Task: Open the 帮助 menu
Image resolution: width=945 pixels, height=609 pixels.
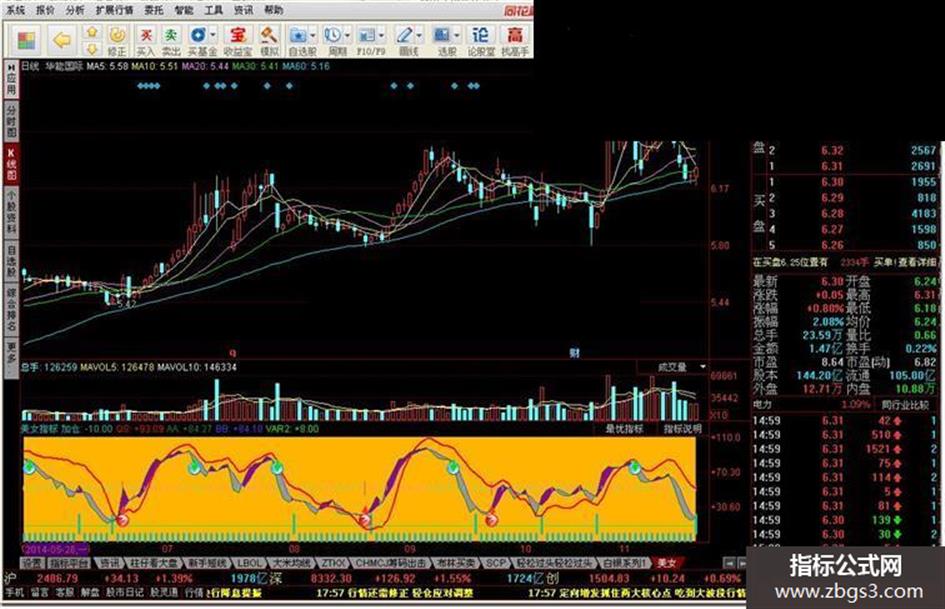Action: pos(274,10)
